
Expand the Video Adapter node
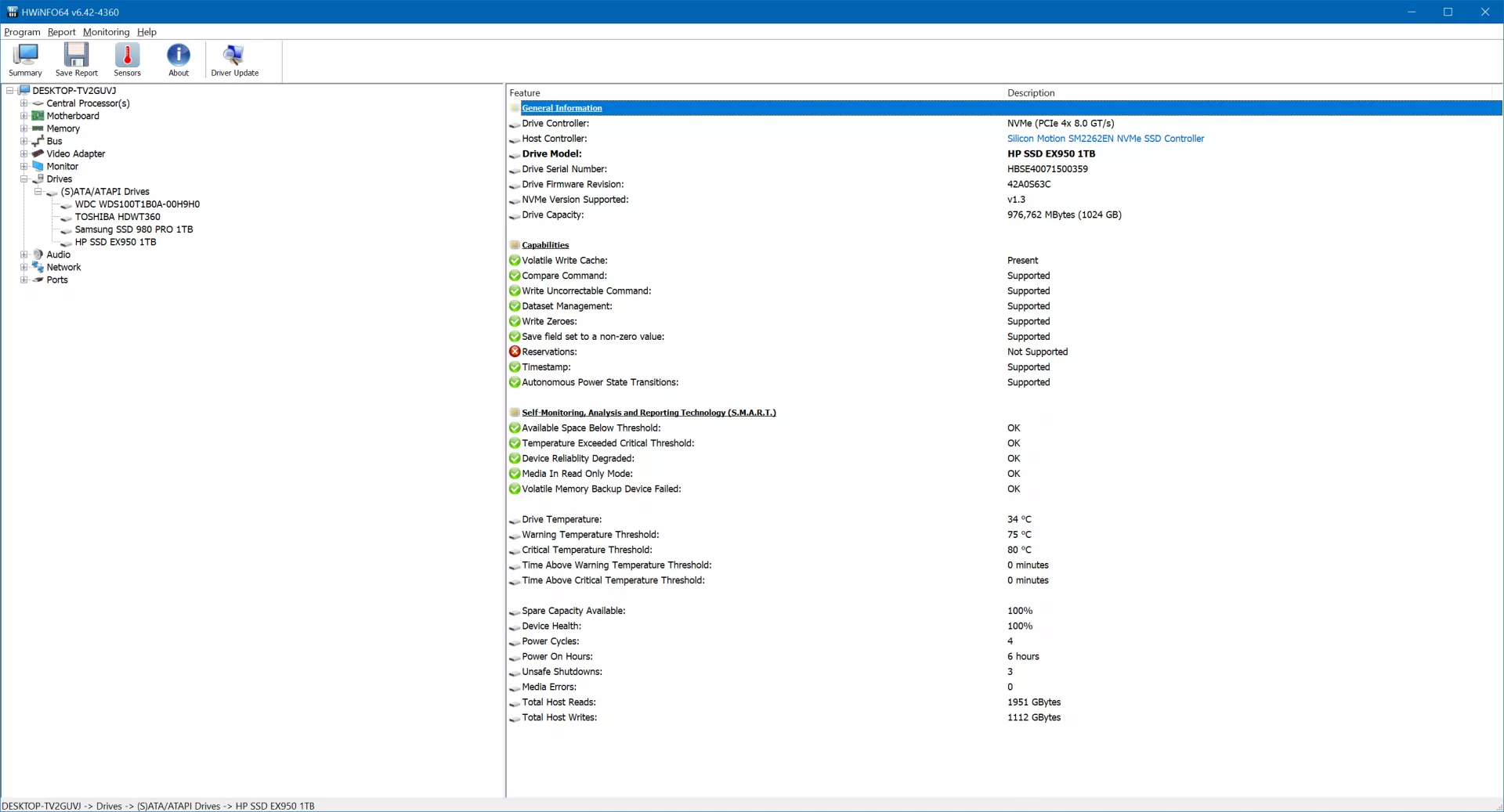coord(23,153)
